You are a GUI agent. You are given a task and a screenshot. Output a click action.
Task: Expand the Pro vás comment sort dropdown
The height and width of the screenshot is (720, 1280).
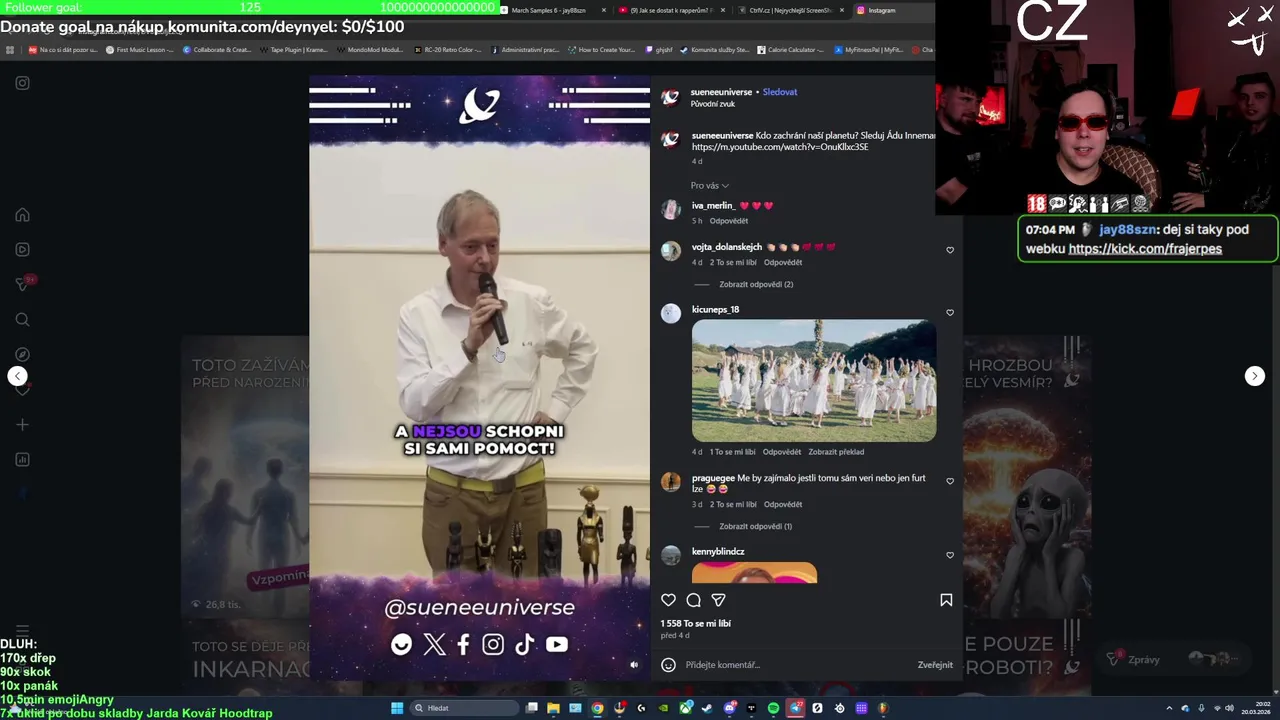click(x=709, y=185)
